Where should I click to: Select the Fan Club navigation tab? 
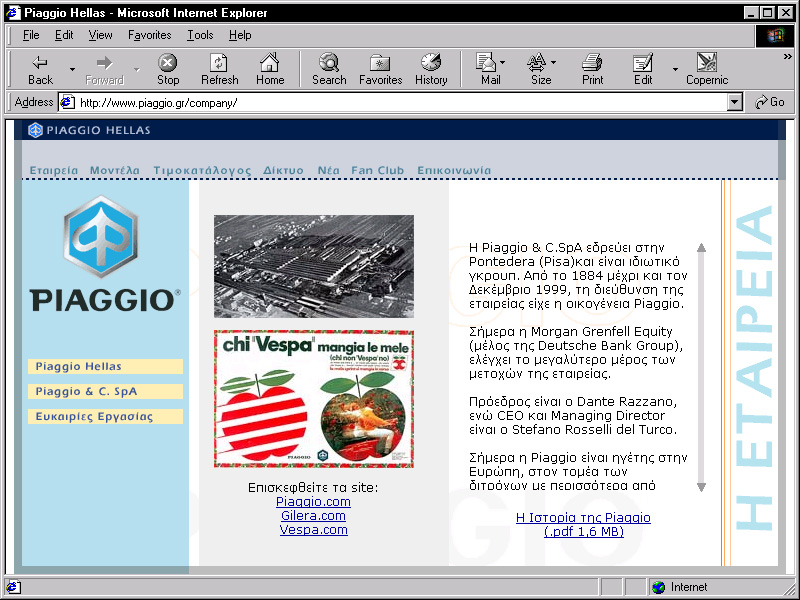point(378,170)
